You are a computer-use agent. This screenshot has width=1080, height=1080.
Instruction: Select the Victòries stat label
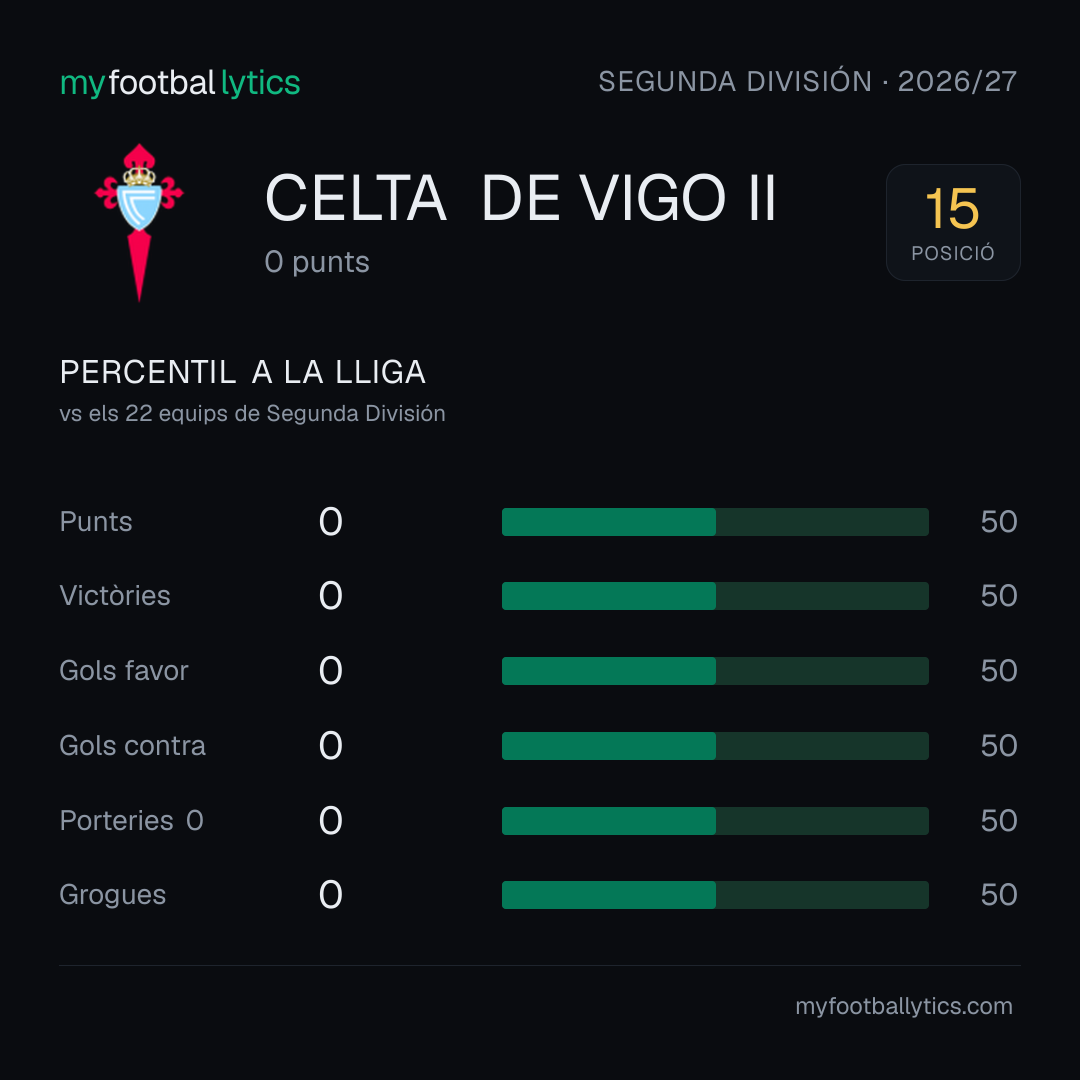115,596
